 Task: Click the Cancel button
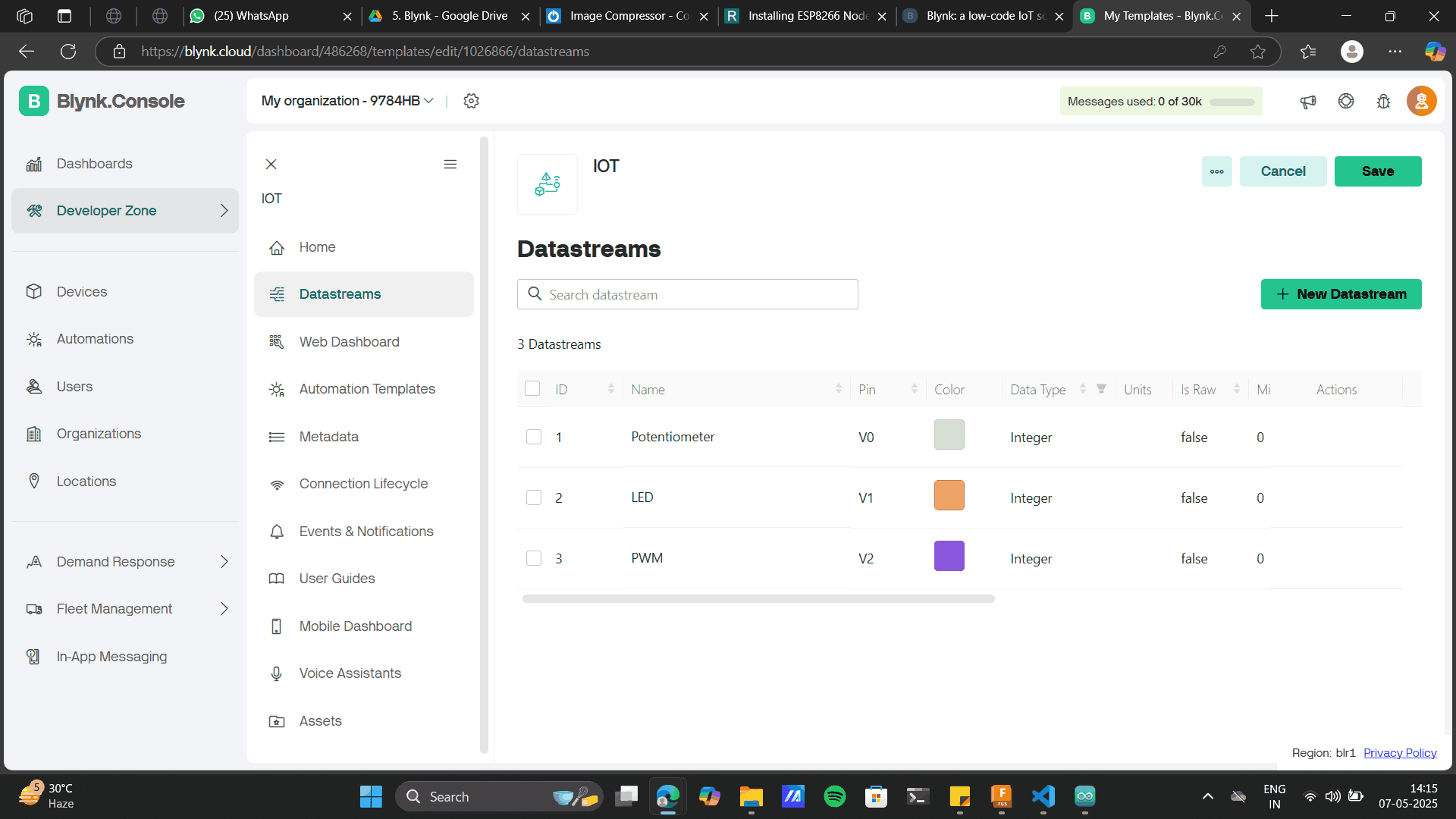click(x=1283, y=171)
